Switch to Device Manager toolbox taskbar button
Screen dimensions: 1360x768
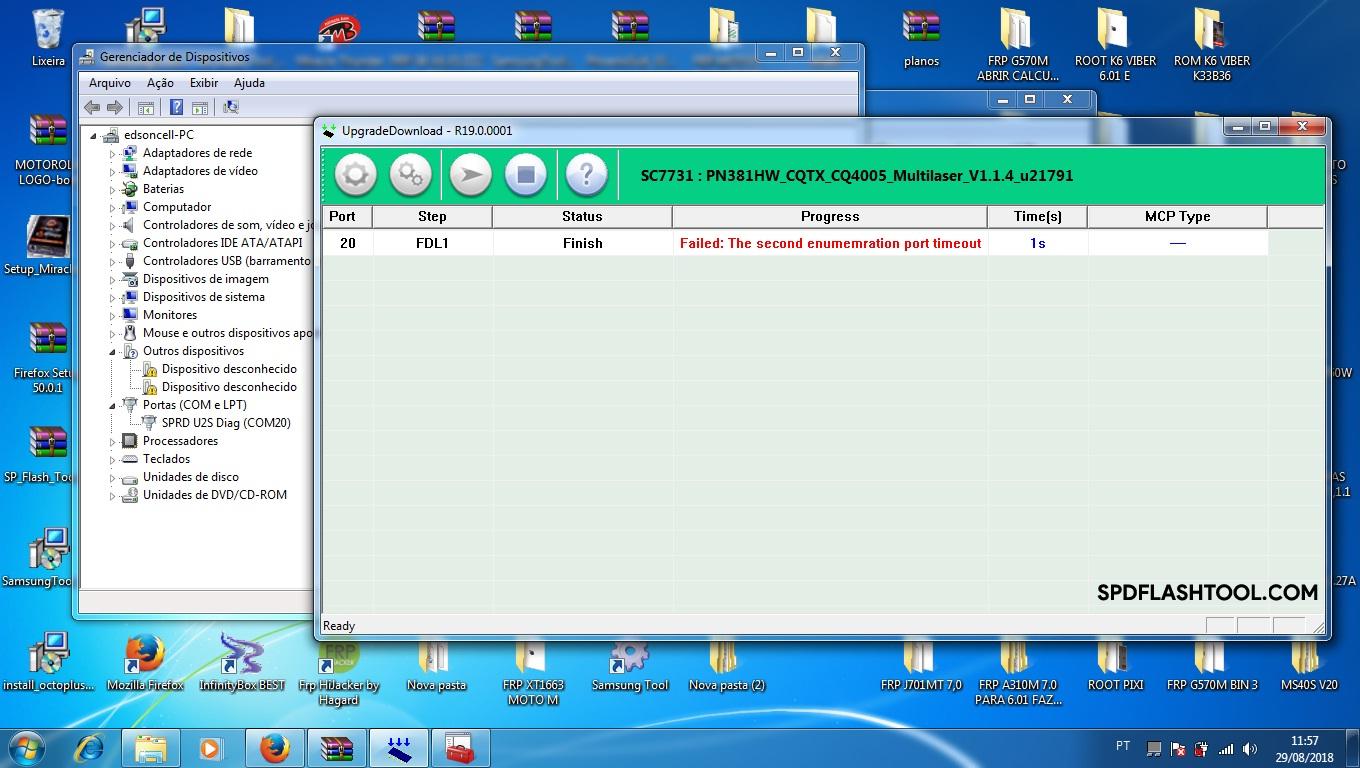[460, 748]
